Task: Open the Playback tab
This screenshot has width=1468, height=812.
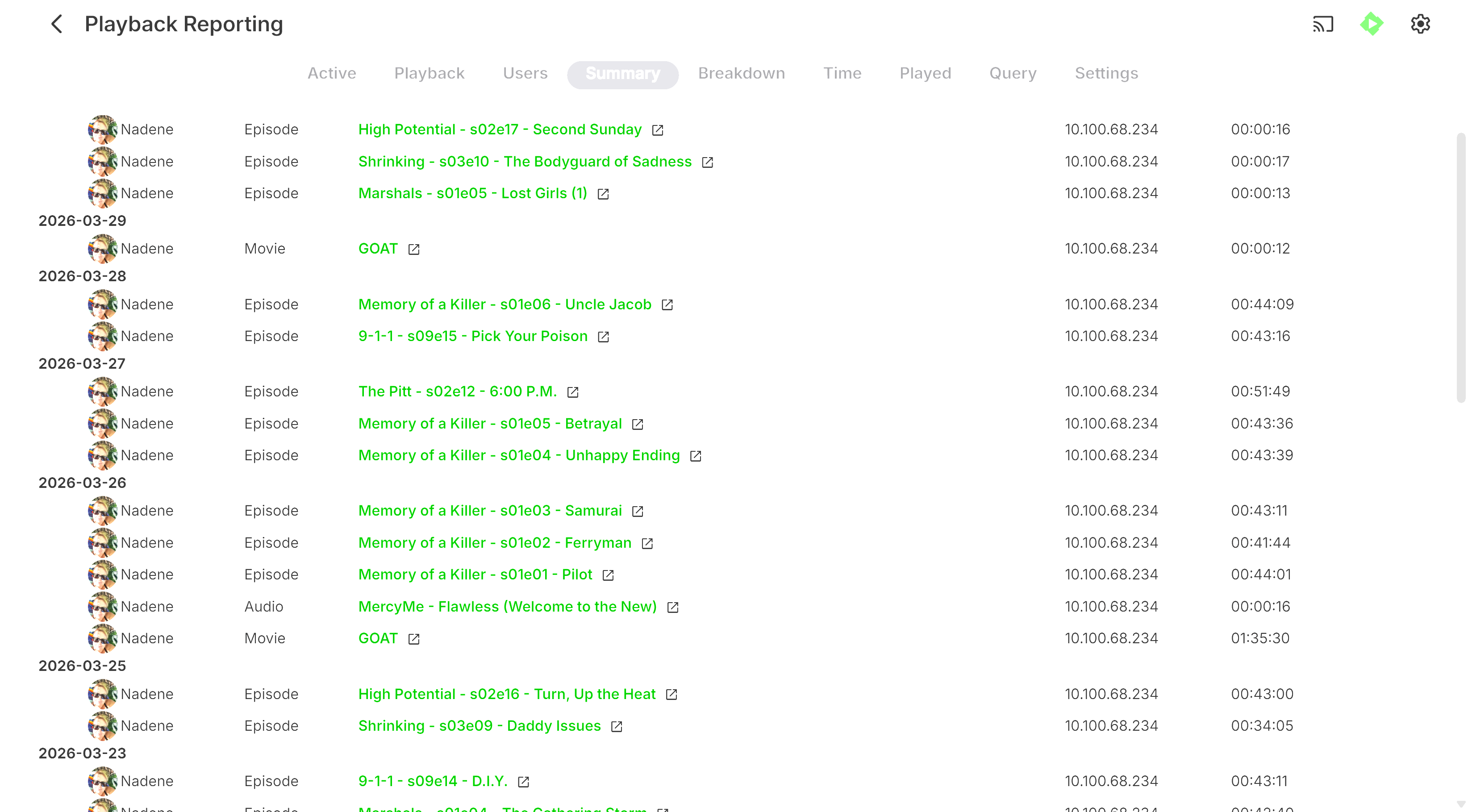Action: click(x=429, y=74)
